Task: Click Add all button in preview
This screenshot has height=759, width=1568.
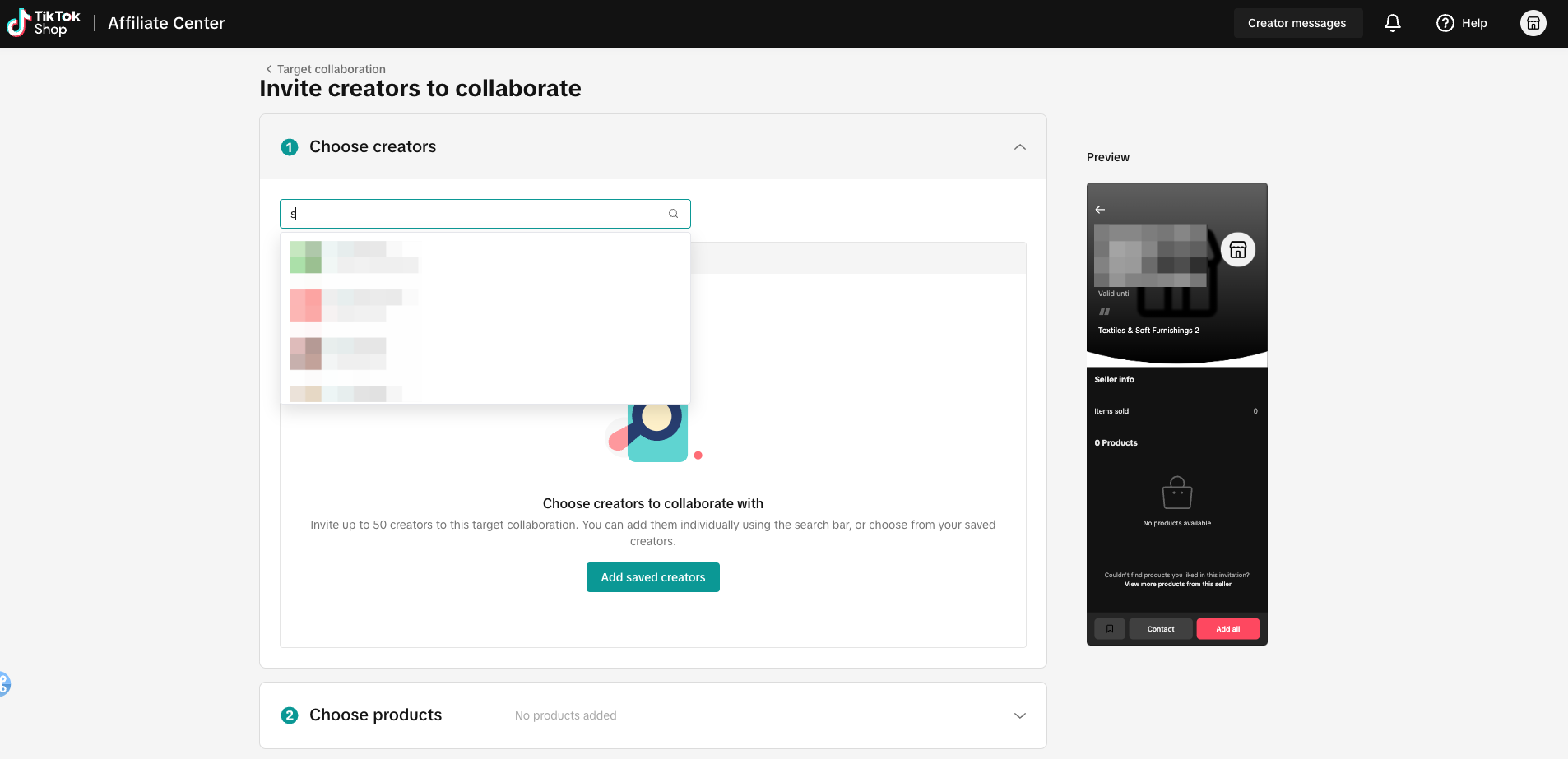Action: coord(1227,629)
